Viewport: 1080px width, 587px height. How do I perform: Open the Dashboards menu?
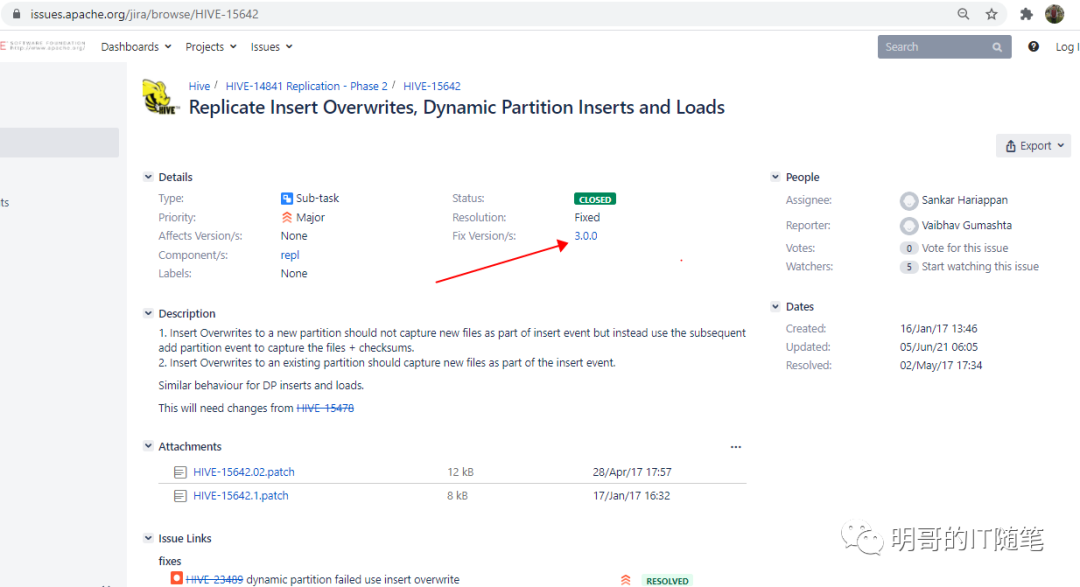pos(136,47)
